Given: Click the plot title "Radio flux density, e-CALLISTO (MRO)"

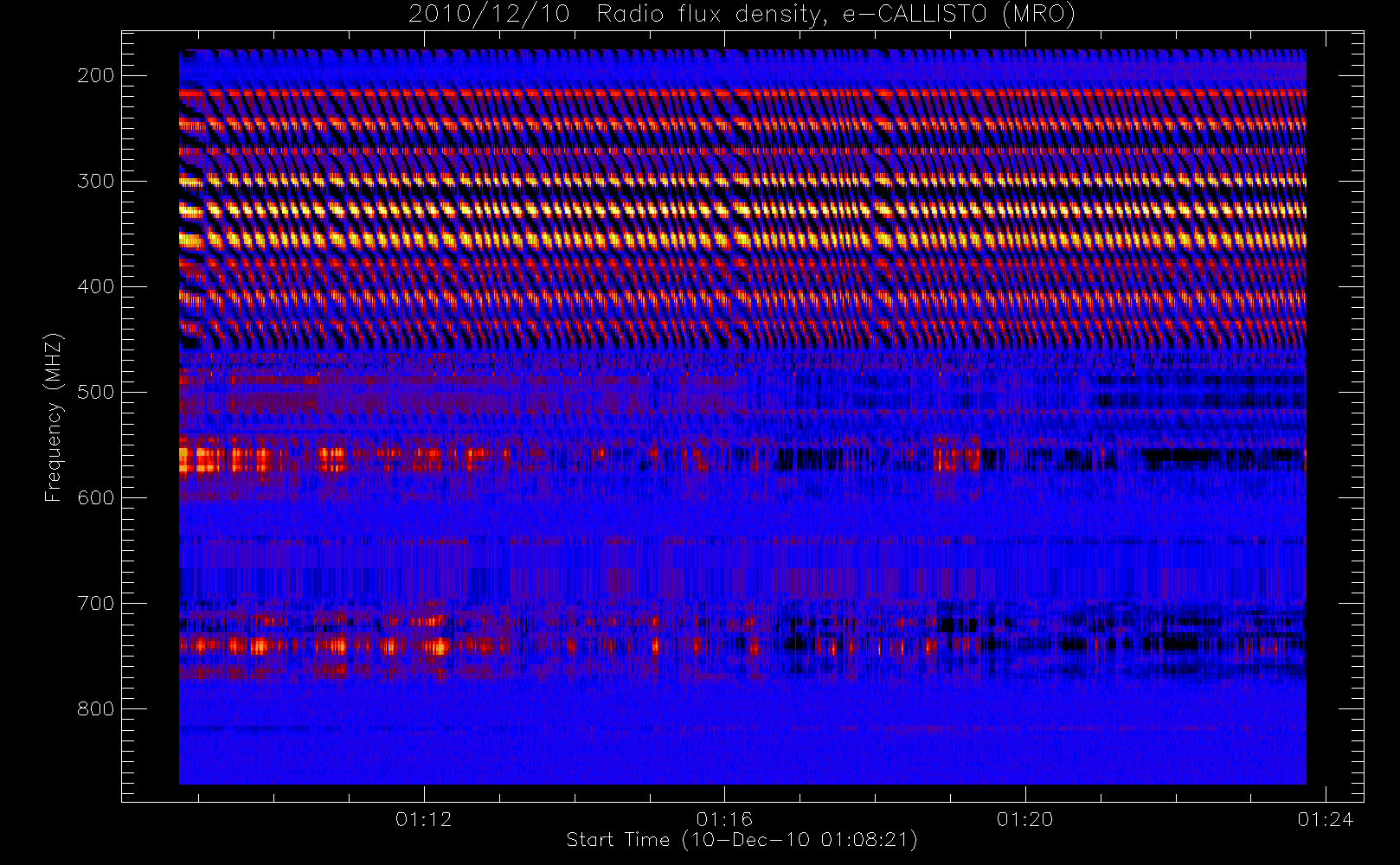Looking at the screenshot, I should pos(836,15).
